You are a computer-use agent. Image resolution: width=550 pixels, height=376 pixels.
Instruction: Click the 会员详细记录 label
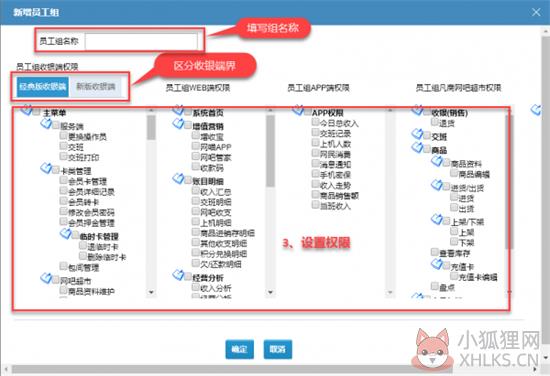tap(91, 192)
